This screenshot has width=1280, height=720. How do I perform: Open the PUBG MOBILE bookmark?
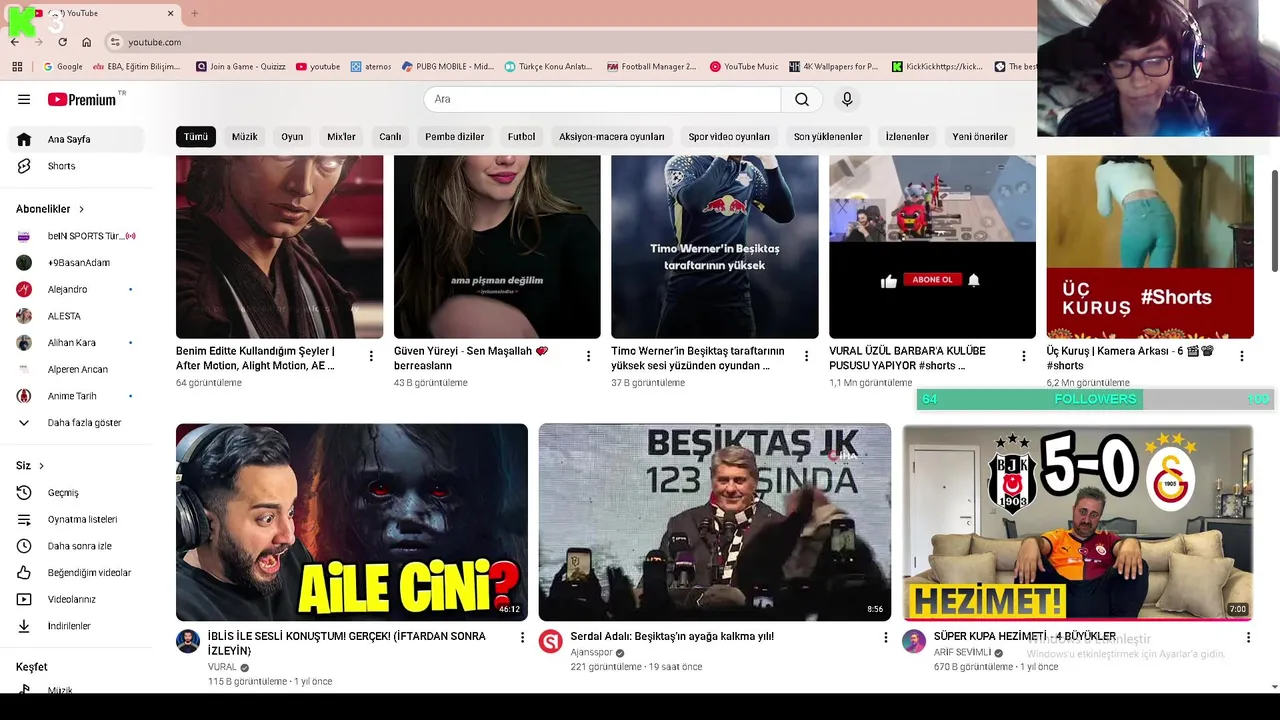pyautogui.click(x=448, y=67)
